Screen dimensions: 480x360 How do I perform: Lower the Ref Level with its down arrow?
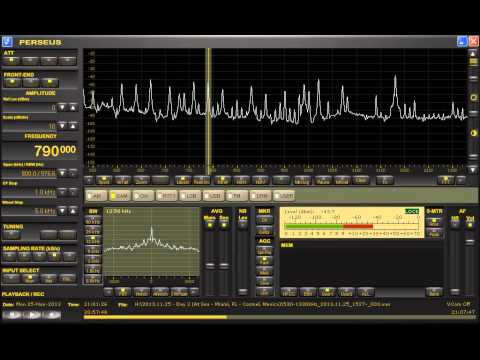(62, 107)
